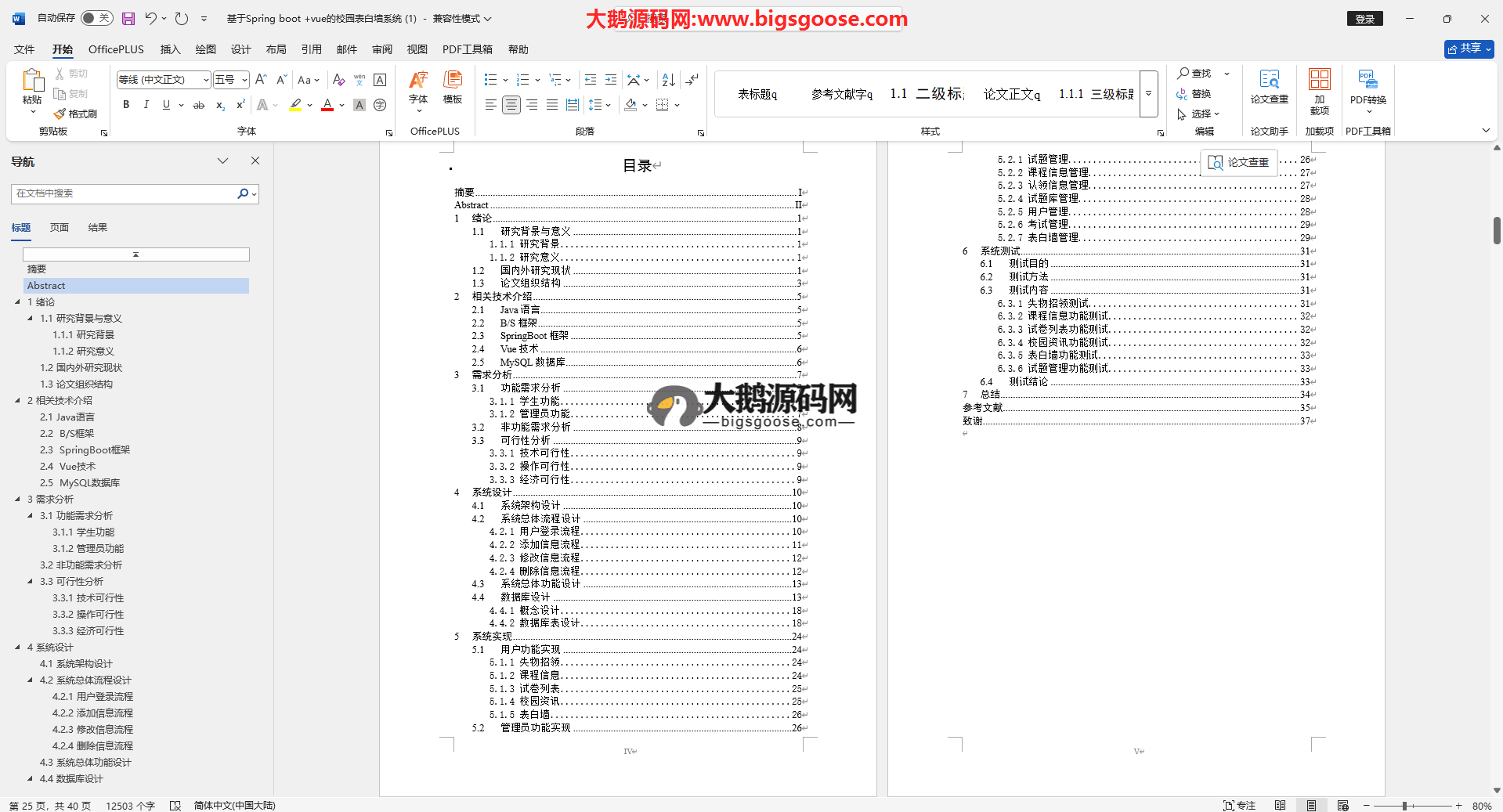Toggle the 自动保存 autosave switch

96,18
